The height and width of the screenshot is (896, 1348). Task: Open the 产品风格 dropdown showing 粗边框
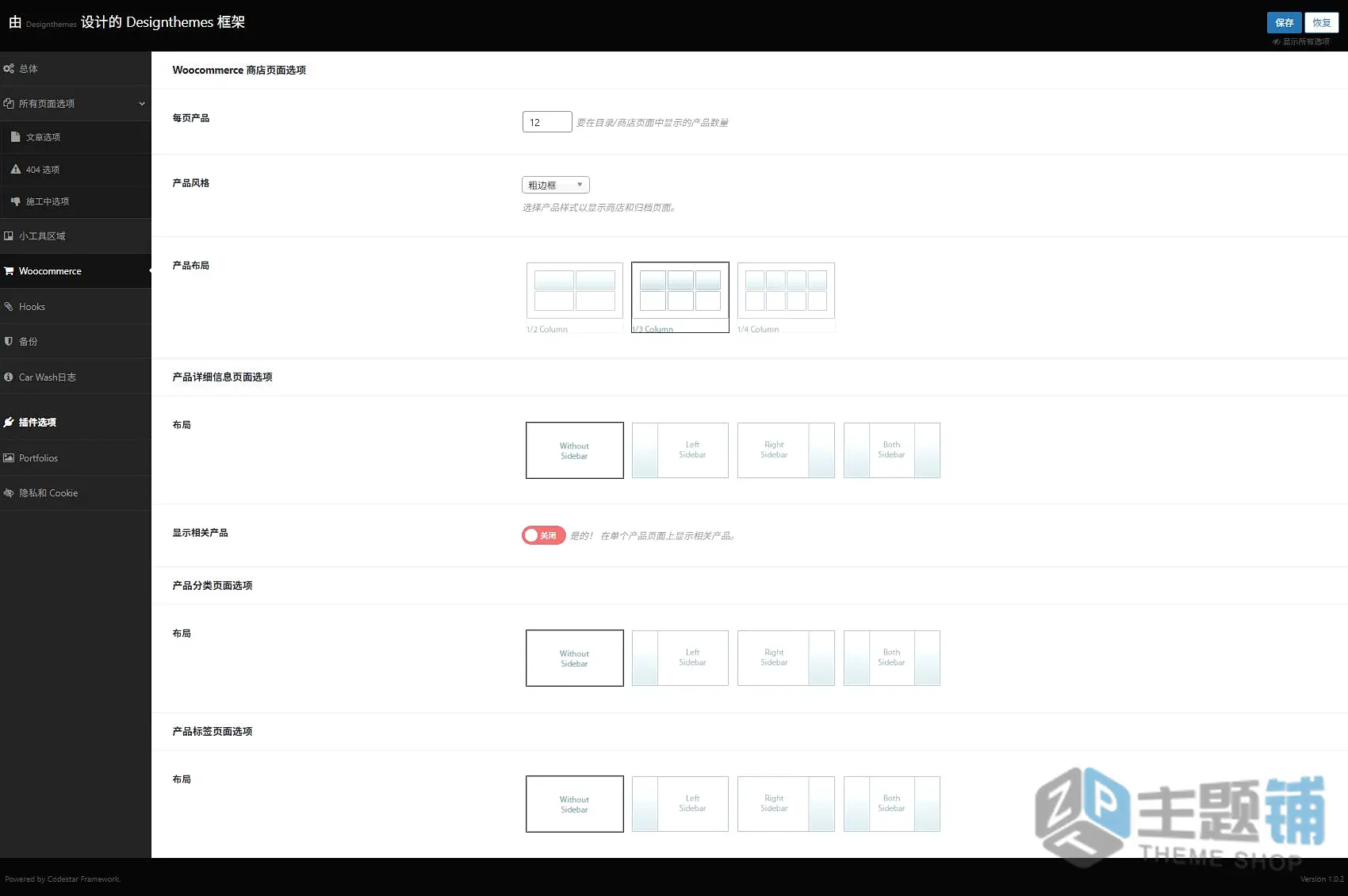coord(556,185)
